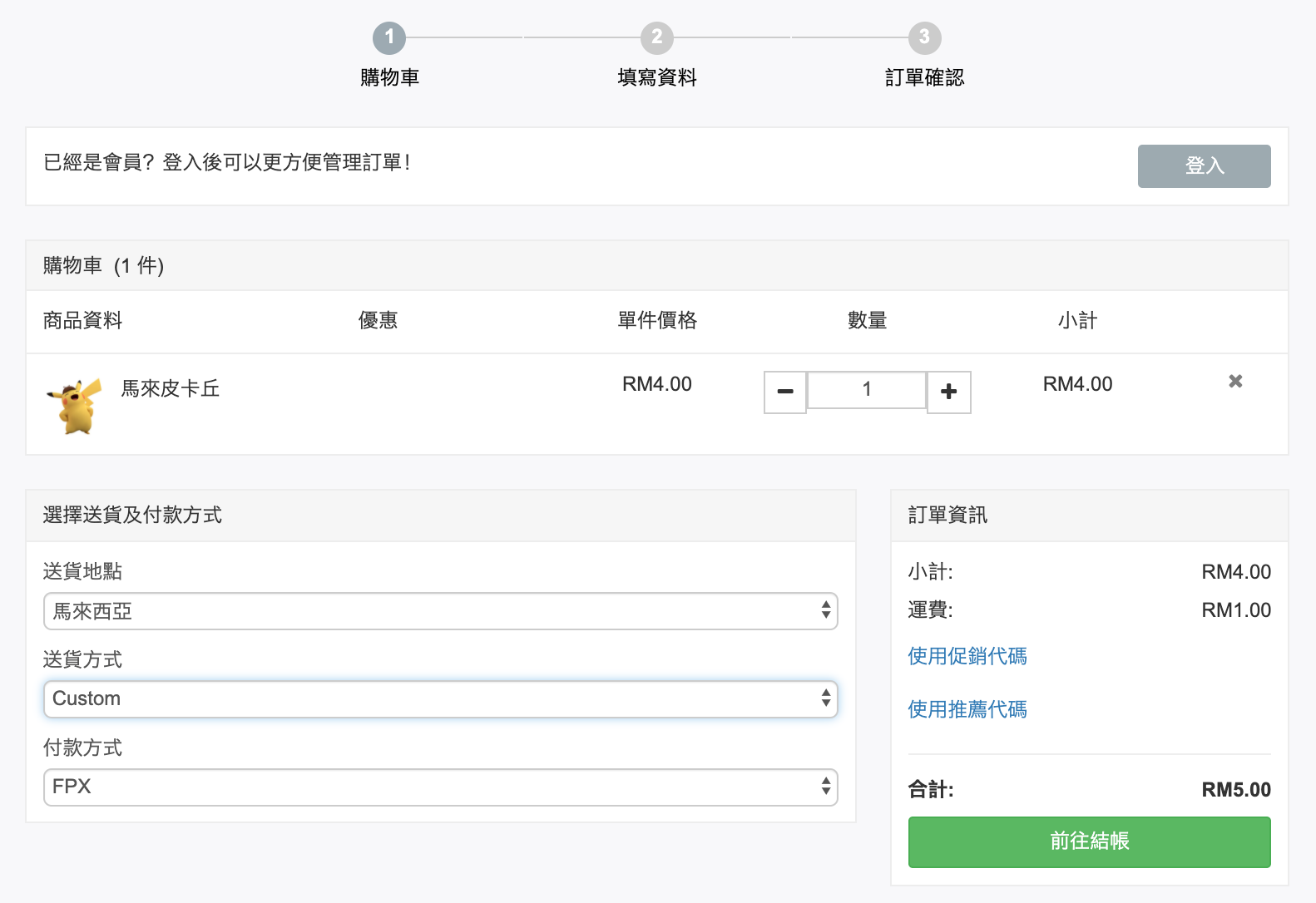Click the 數量 column header
The width and height of the screenshot is (1316, 903).
(867, 320)
